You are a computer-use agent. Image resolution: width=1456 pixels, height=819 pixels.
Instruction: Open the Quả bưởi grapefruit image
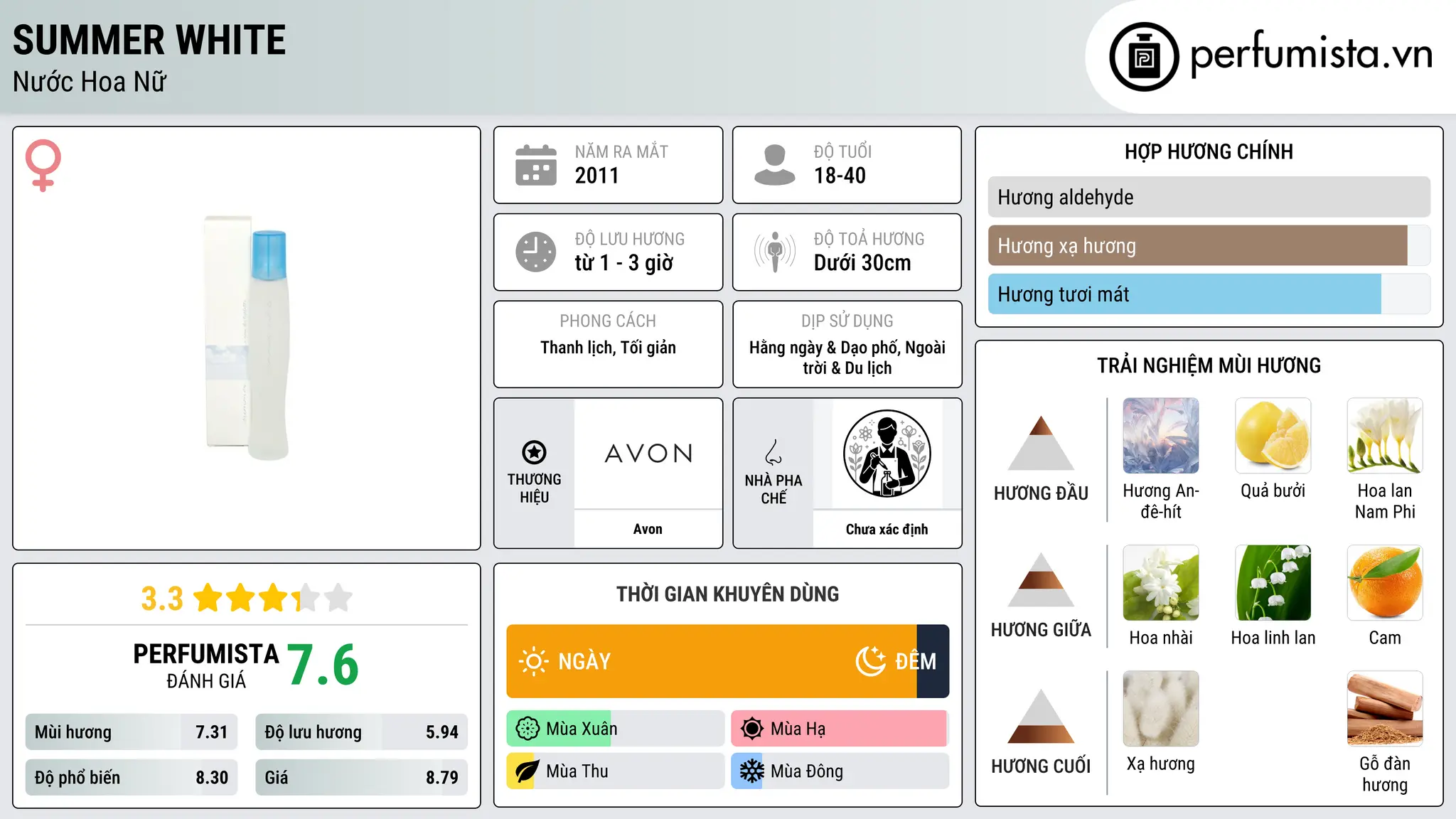pos(1273,436)
